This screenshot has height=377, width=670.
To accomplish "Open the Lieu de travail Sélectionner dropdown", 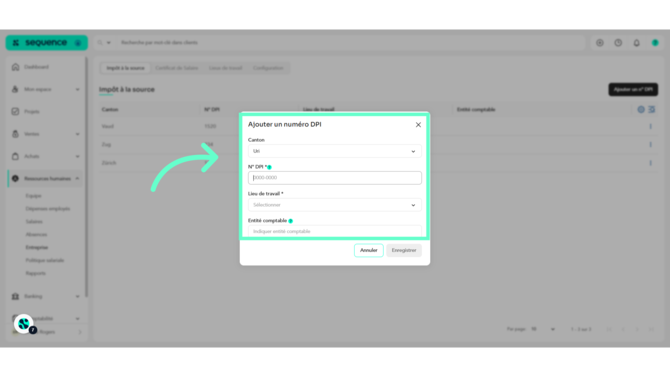I will click(335, 205).
